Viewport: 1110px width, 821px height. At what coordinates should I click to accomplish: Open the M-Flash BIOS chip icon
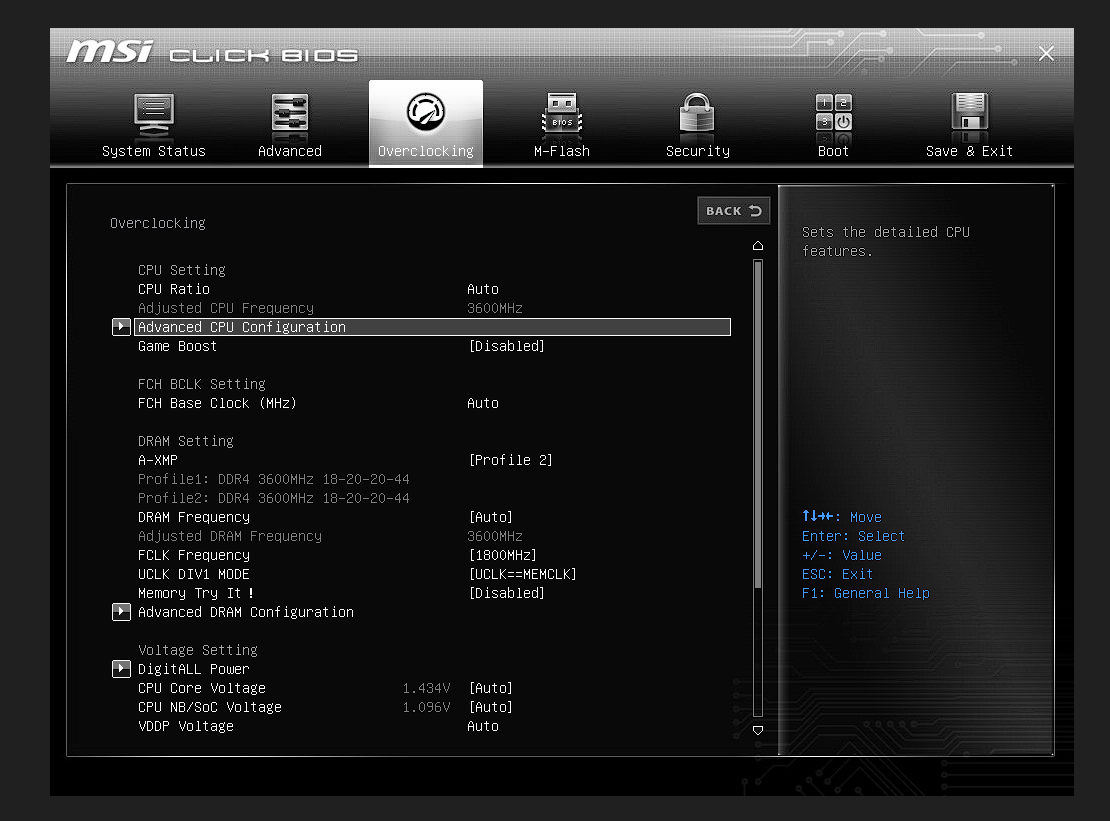561,114
